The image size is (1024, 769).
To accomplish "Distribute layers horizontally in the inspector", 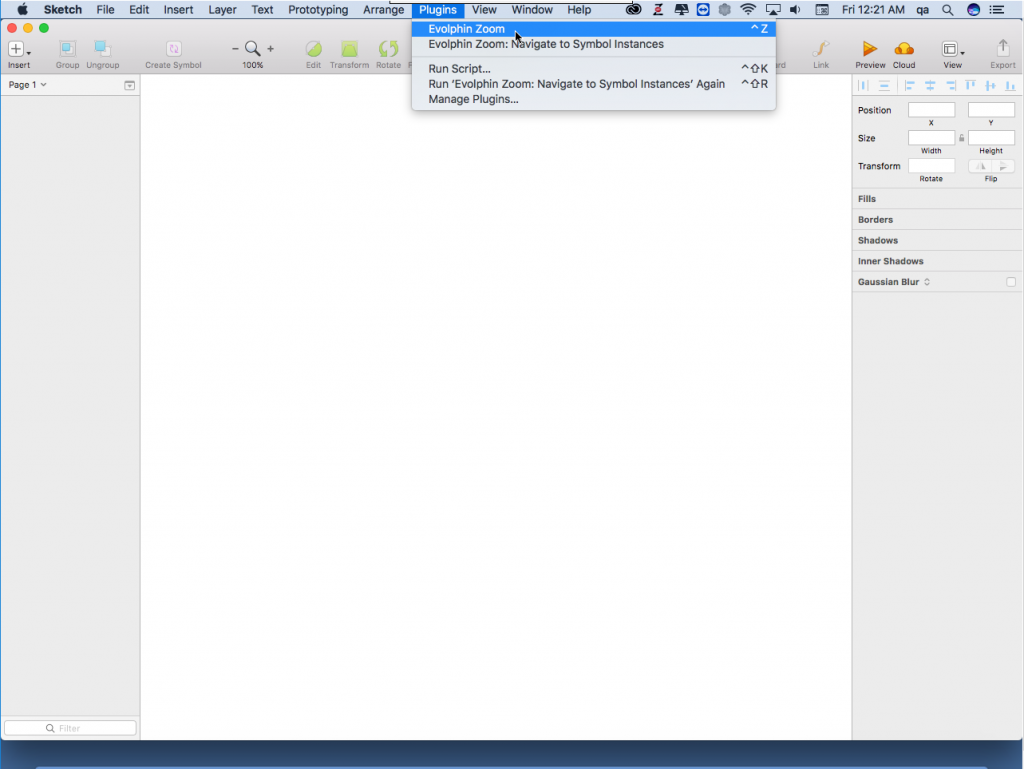I will [863, 86].
